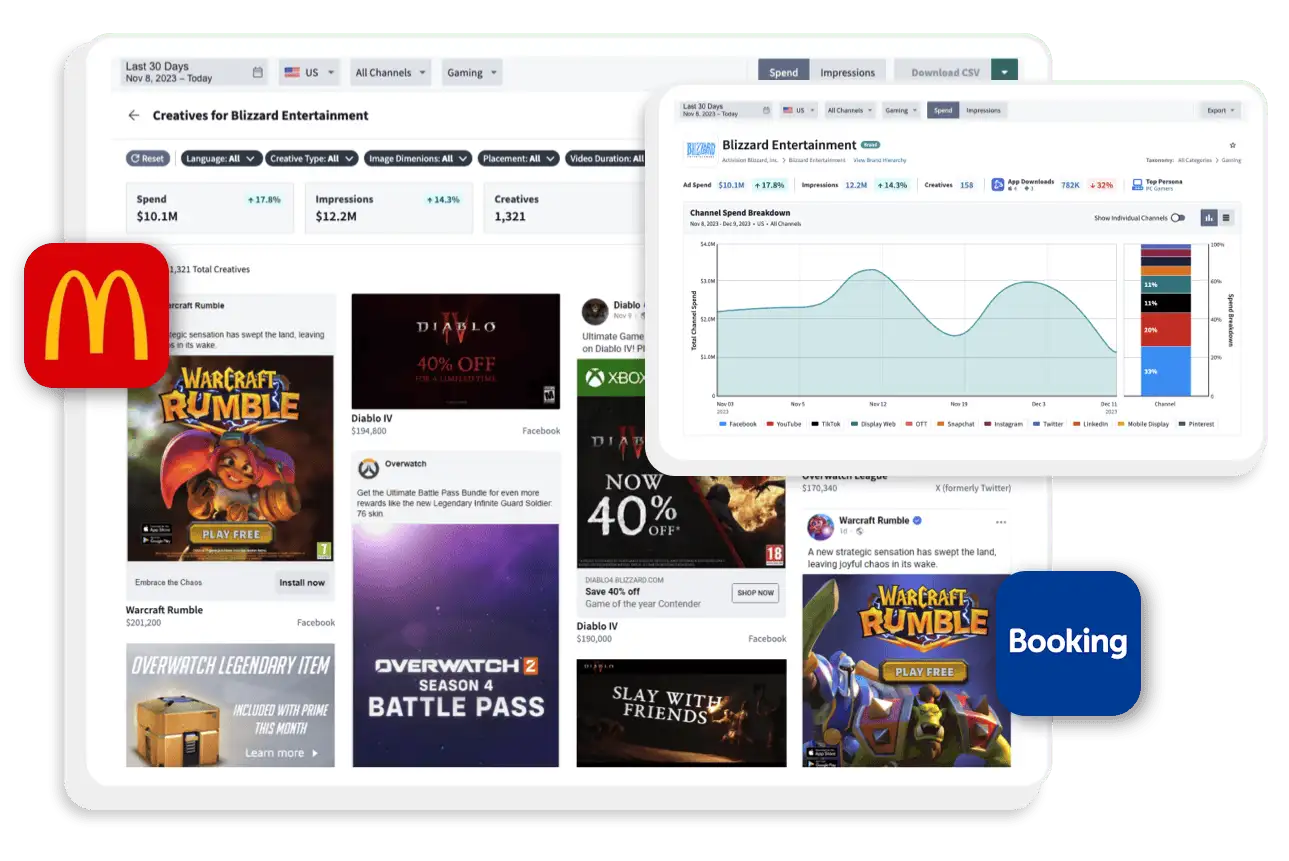Open the All Channels dropdown in the Creatives window
Image resolution: width=1289 pixels, height=861 pixels.
[x=390, y=72]
